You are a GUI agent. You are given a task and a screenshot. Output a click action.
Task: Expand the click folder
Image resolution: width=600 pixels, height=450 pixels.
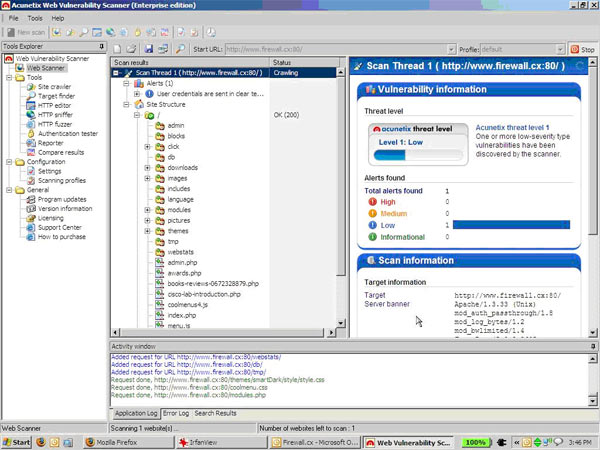point(147,147)
